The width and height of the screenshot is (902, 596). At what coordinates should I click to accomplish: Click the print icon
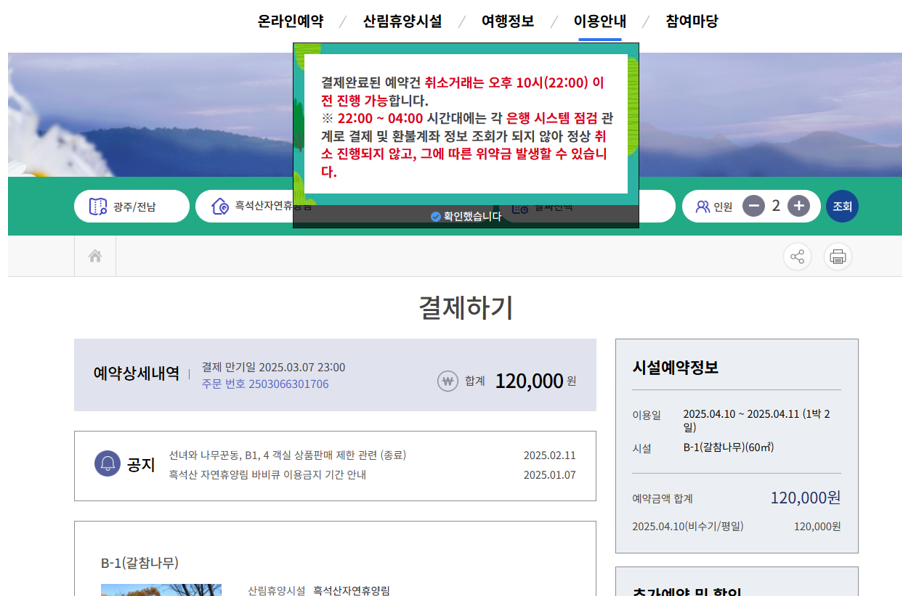tap(838, 257)
